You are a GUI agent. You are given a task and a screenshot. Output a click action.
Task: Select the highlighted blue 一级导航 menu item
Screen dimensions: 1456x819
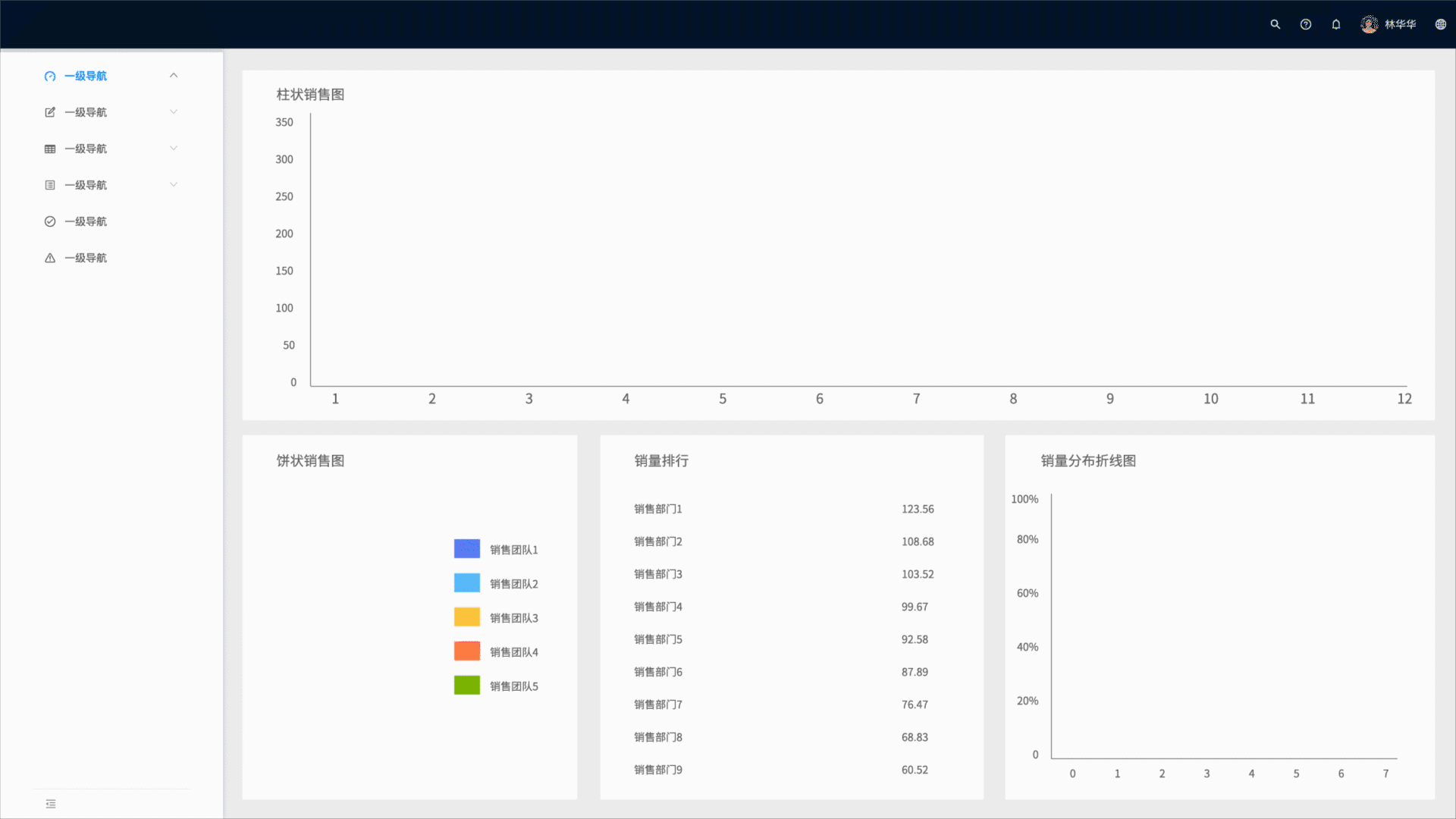point(86,76)
